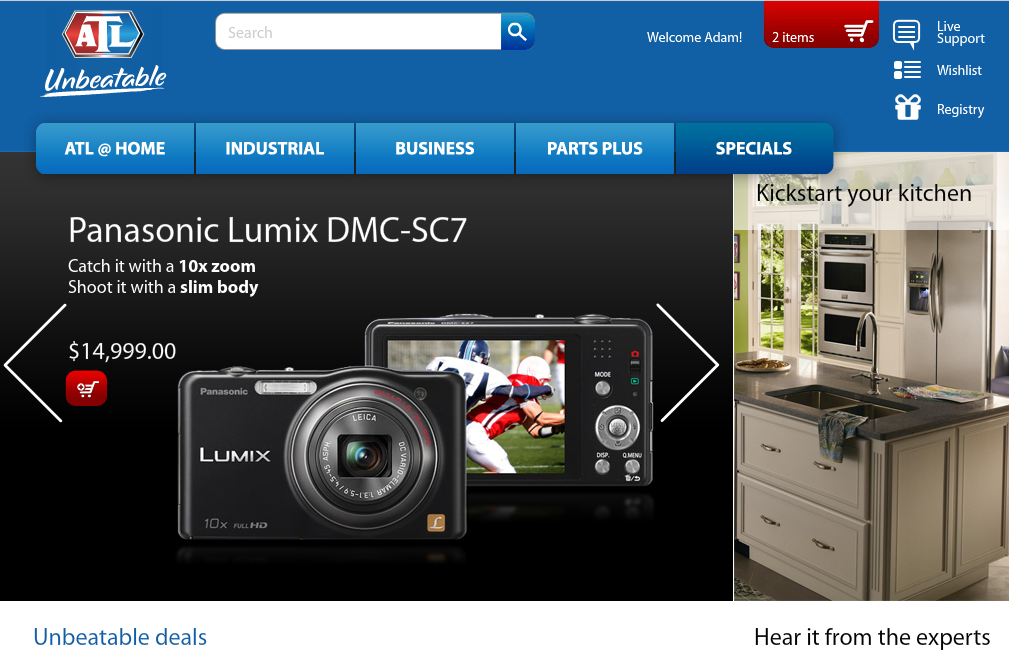Click the Panasonic Lumix DMC-SC7 headline
The height and width of the screenshot is (650, 1009).
[x=267, y=231]
